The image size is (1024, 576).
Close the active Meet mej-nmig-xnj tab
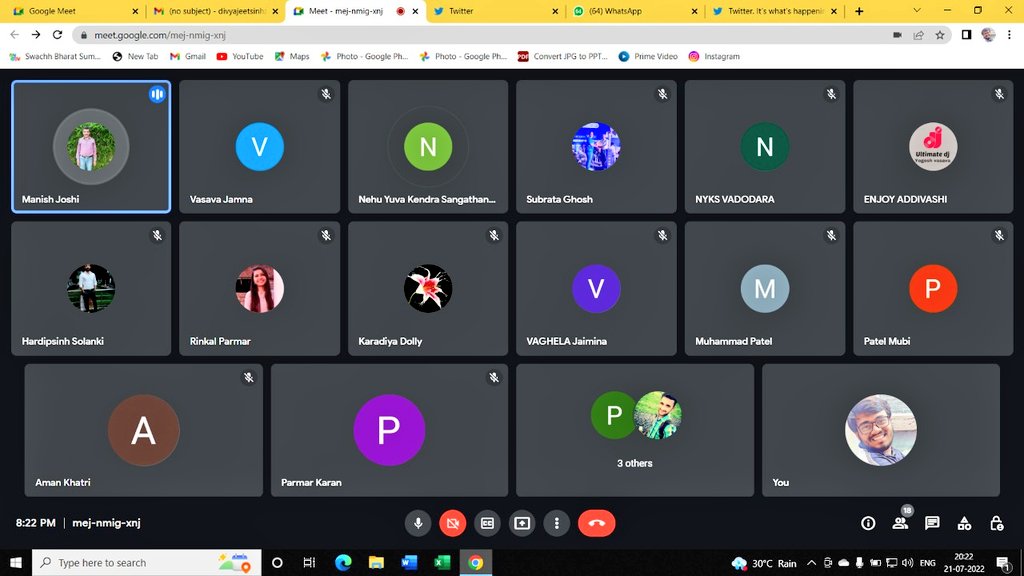click(415, 11)
